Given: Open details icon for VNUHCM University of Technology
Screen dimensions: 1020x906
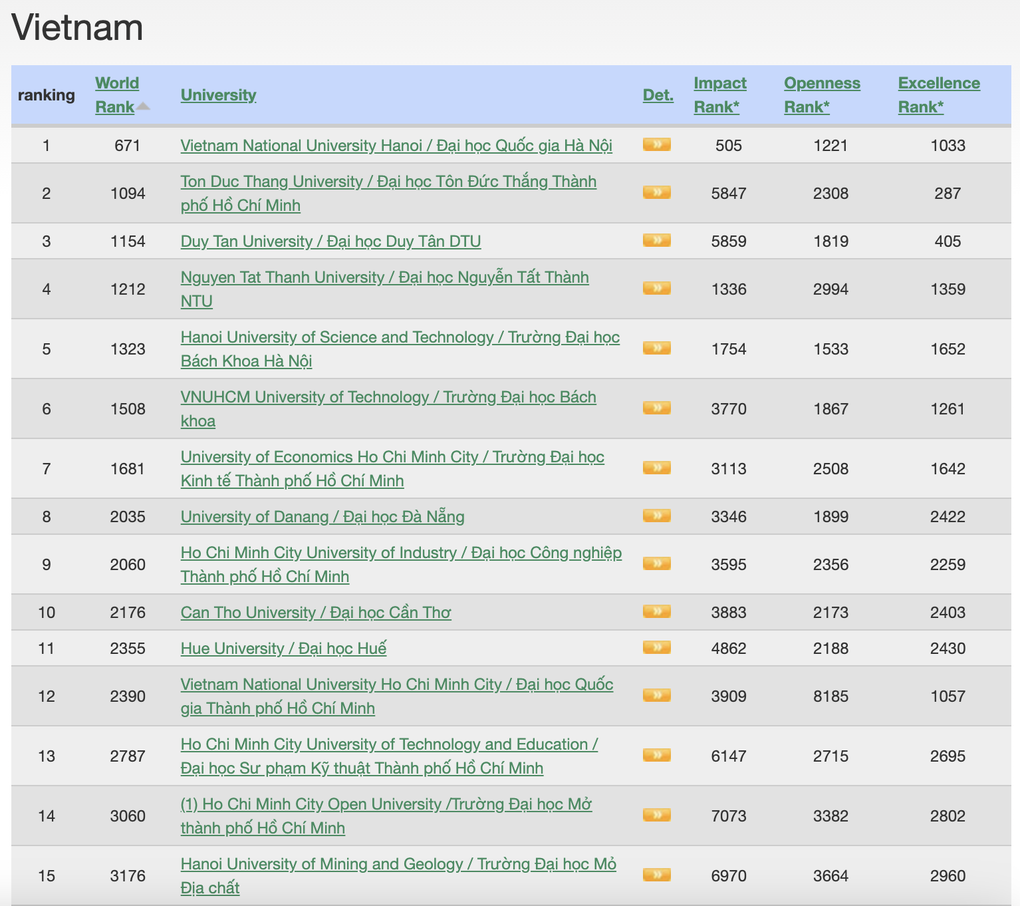Looking at the screenshot, I should (656, 408).
